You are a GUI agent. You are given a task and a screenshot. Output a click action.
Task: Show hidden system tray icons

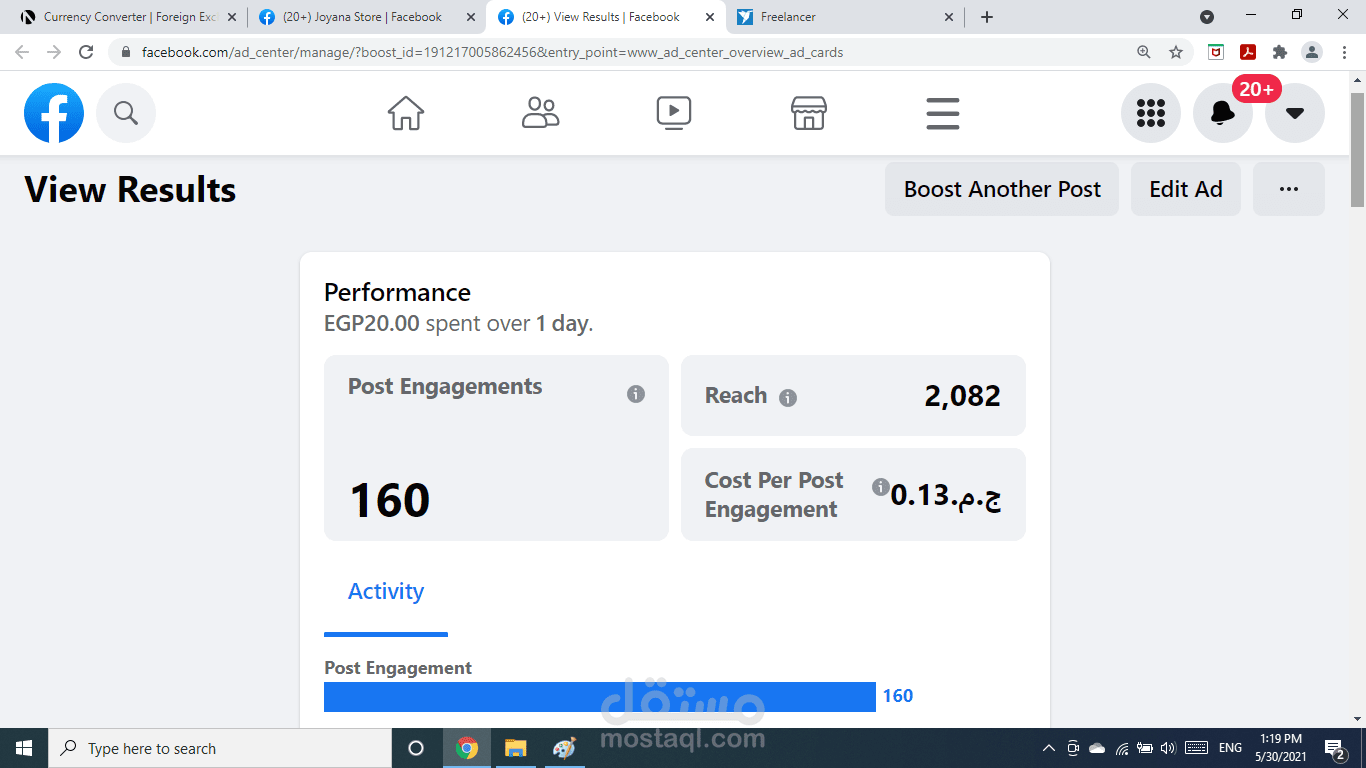coord(1049,748)
